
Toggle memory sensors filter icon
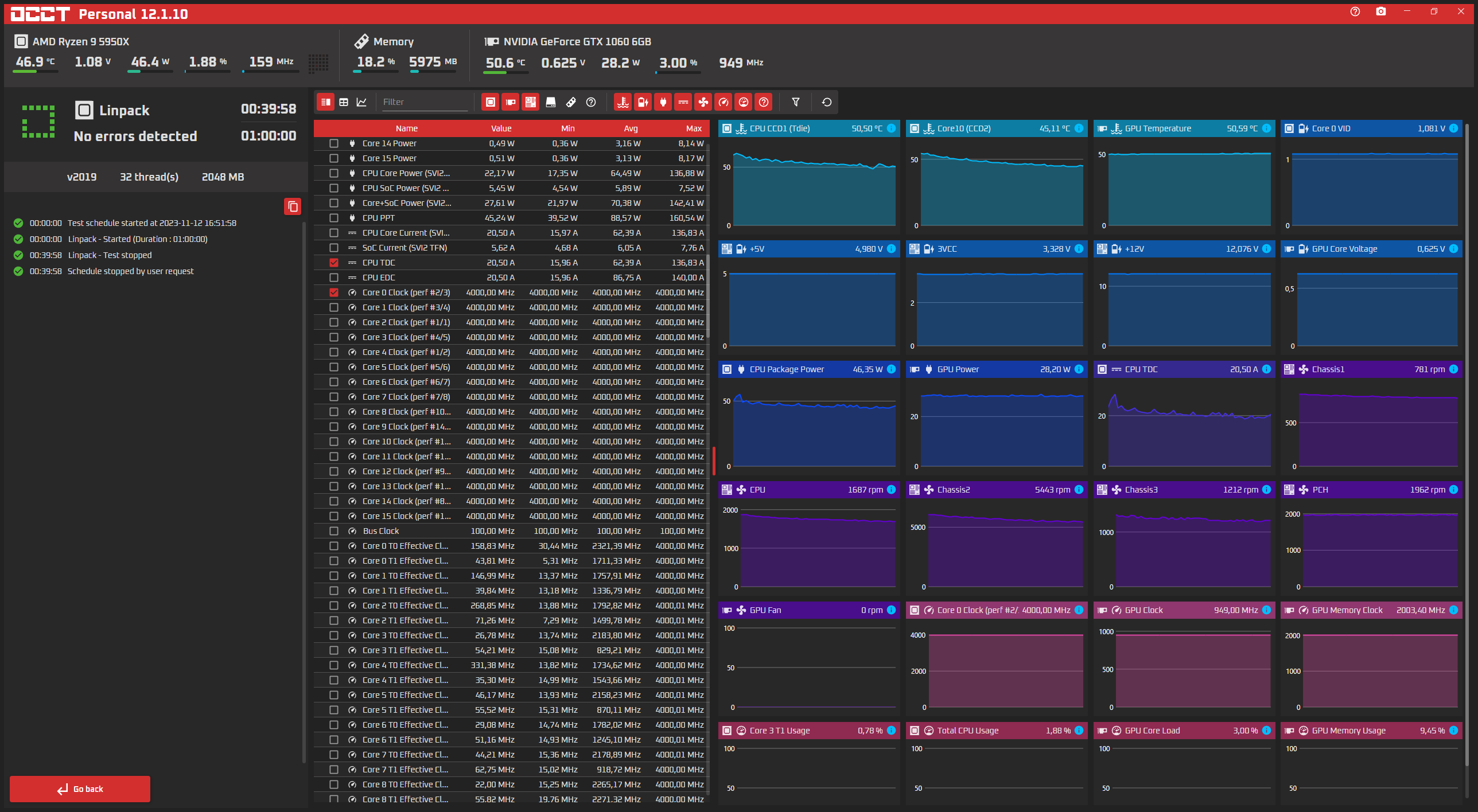pos(571,102)
